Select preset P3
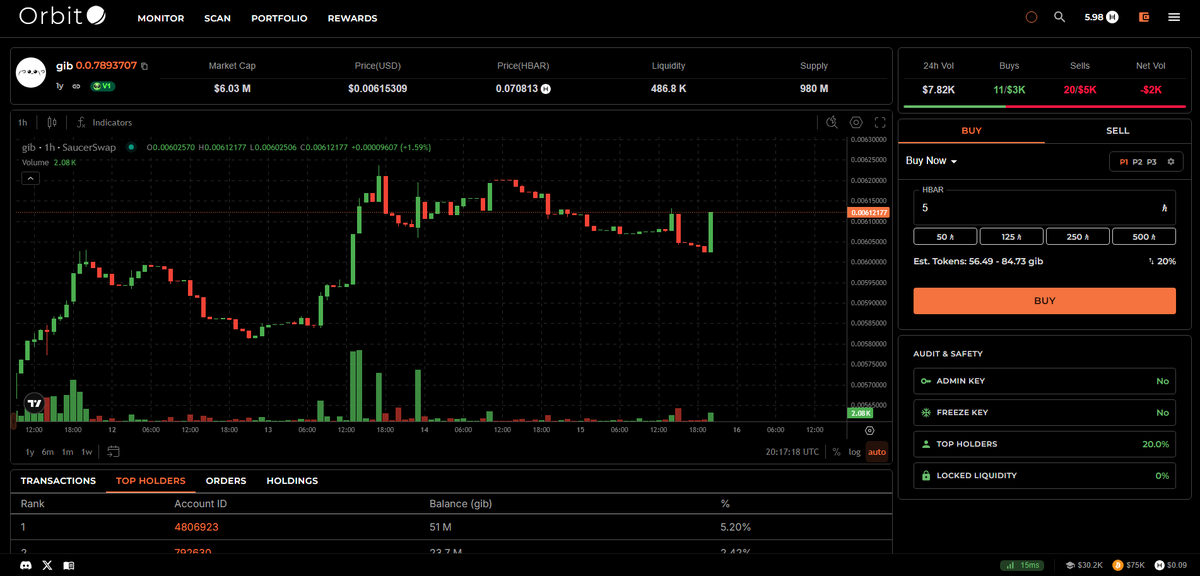The height and width of the screenshot is (576, 1200). point(1152,161)
